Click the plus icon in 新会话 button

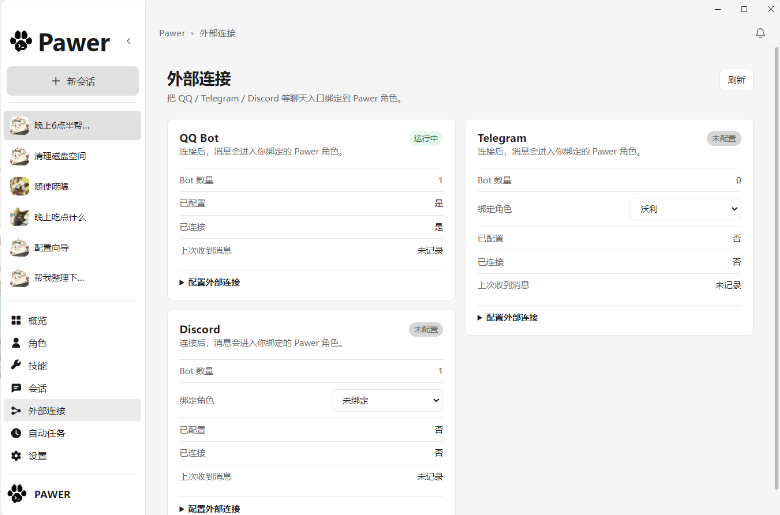pos(56,81)
